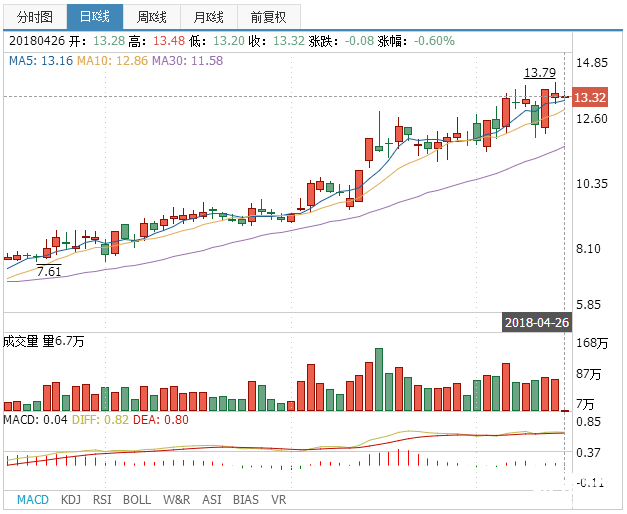
Task: Open the 月K线 tab
Action: tap(209, 17)
